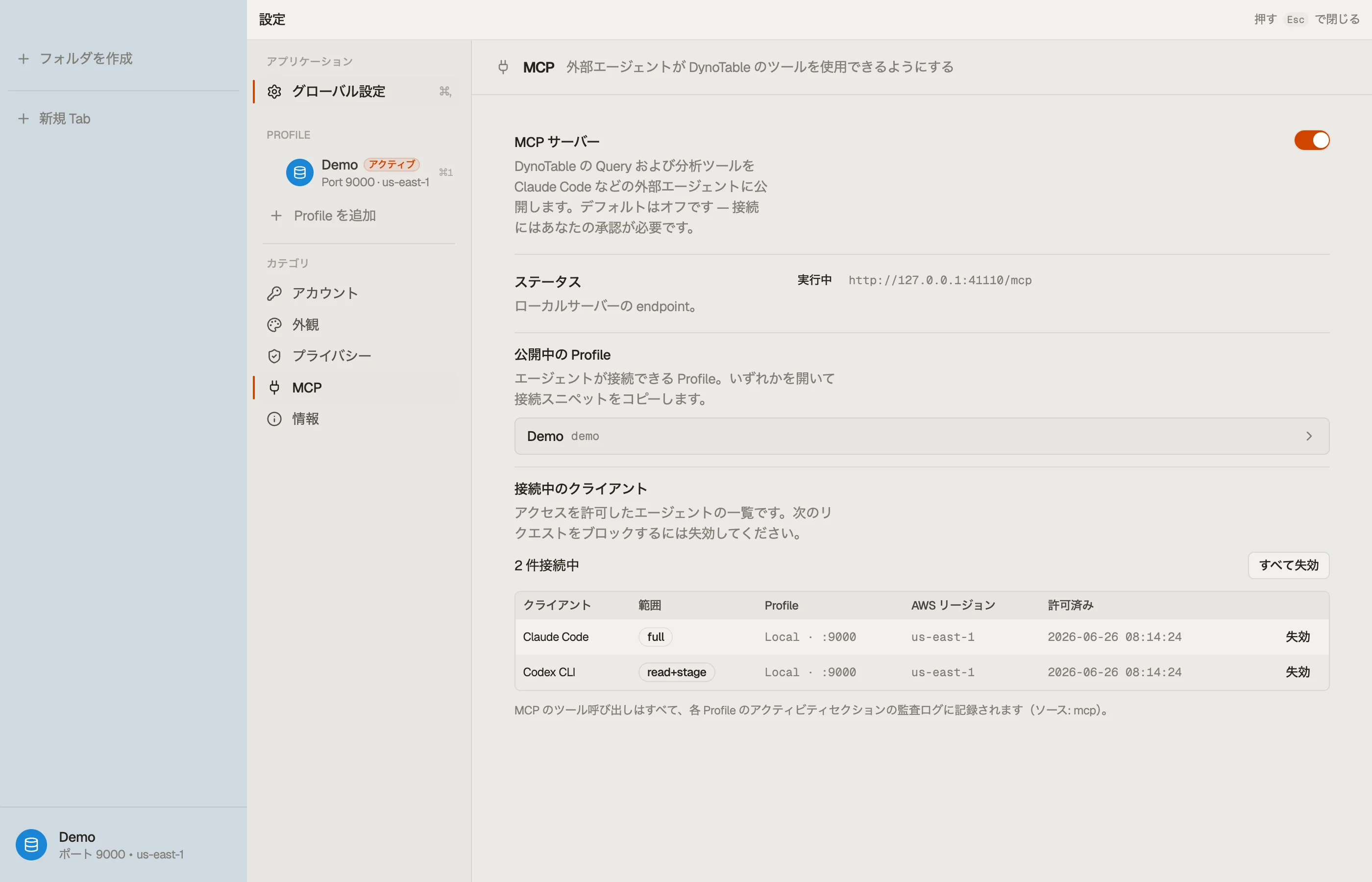Open グローバル設定 in the settings sidebar
This screenshot has width=1372, height=882.
[356, 92]
